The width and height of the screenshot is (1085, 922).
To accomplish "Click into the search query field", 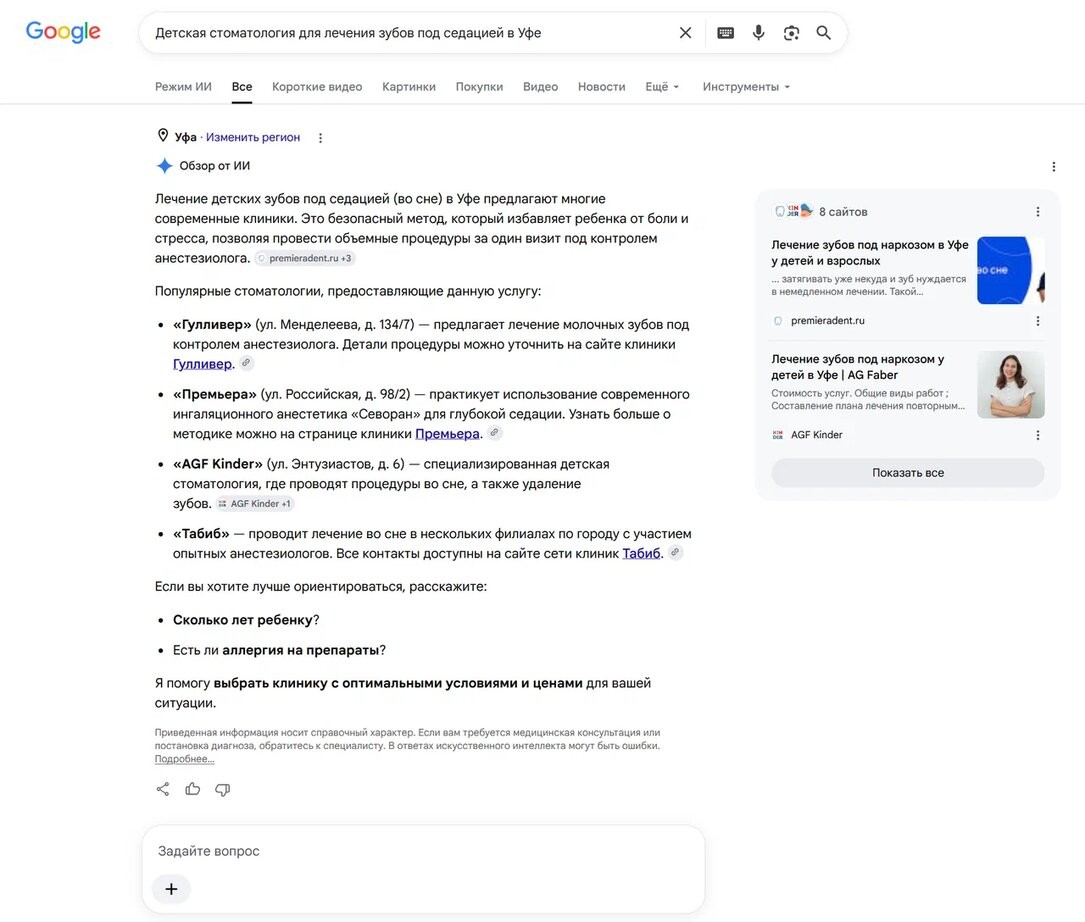I will [408, 33].
